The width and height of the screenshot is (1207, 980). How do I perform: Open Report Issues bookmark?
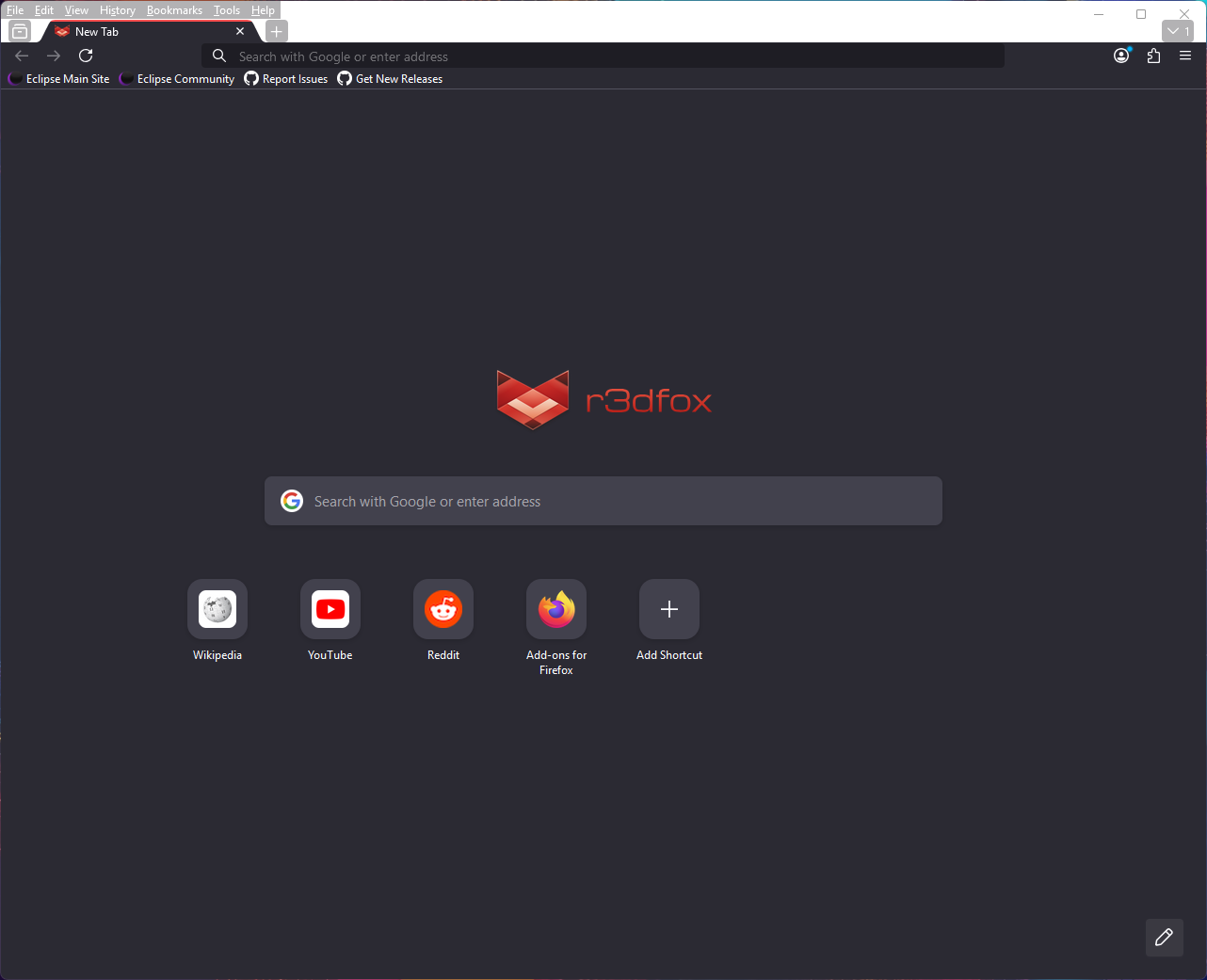[x=286, y=79]
